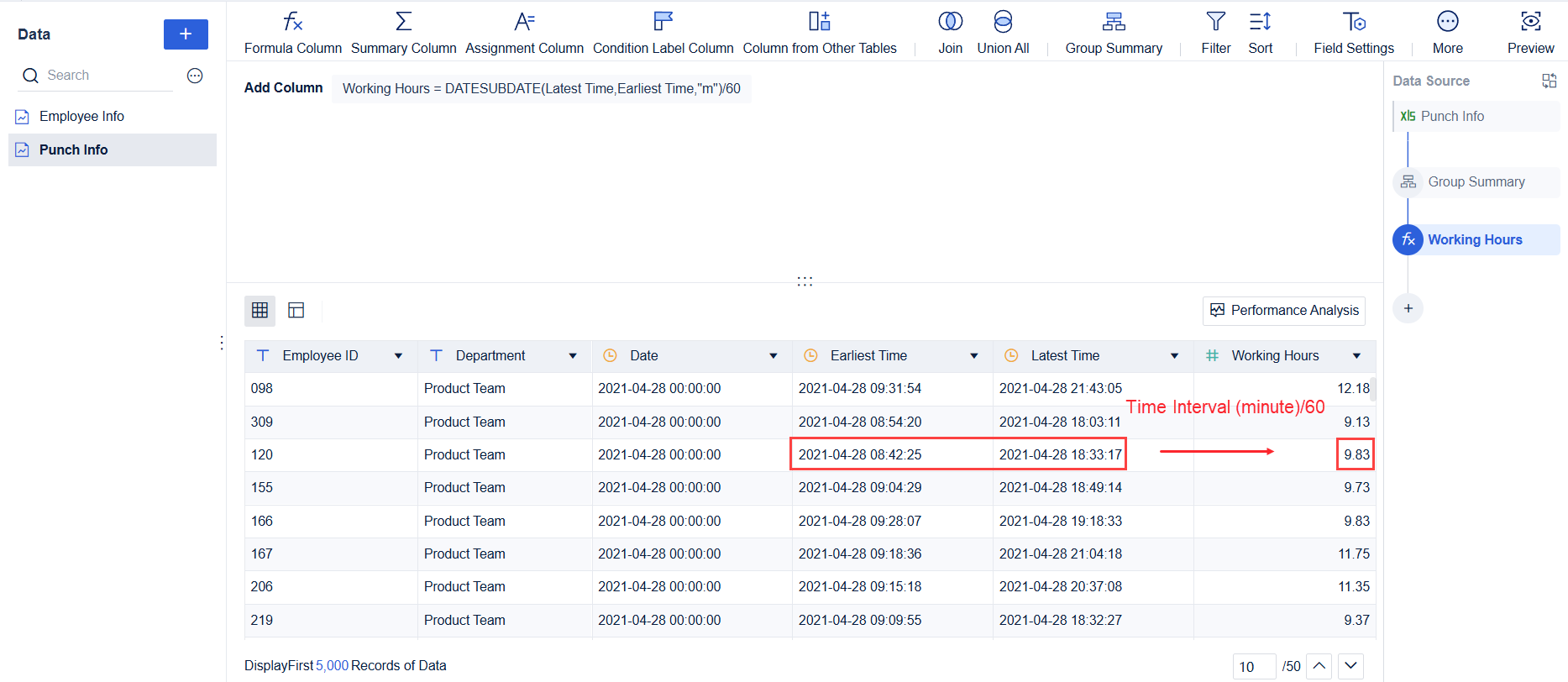Click the page number input box
The height and width of the screenshot is (682, 1568).
point(1254,666)
